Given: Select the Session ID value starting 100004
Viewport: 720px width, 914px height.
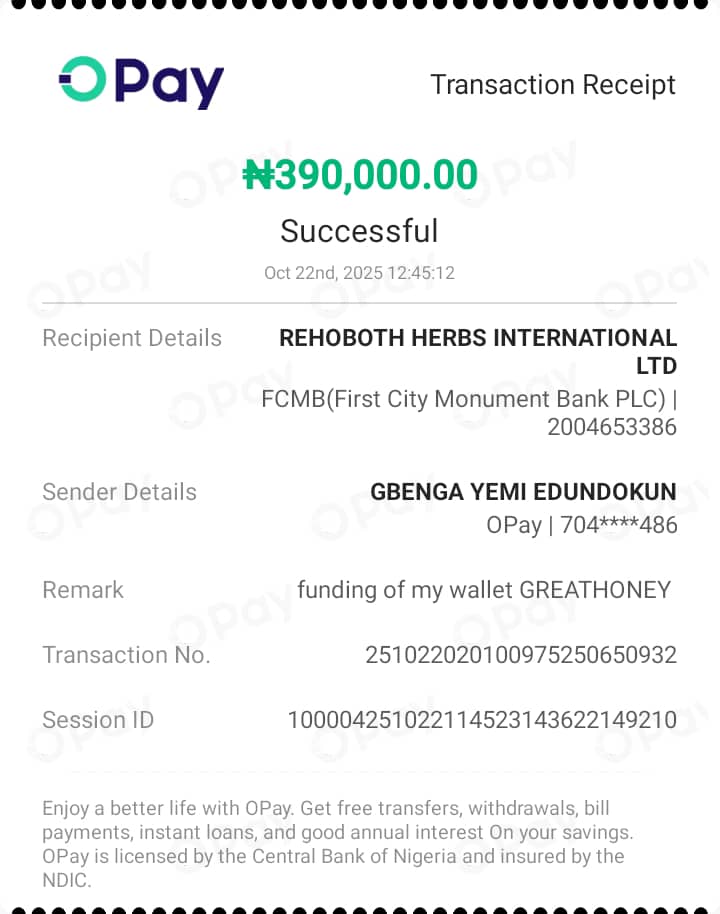Looking at the screenshot, I should click(482, 720).
